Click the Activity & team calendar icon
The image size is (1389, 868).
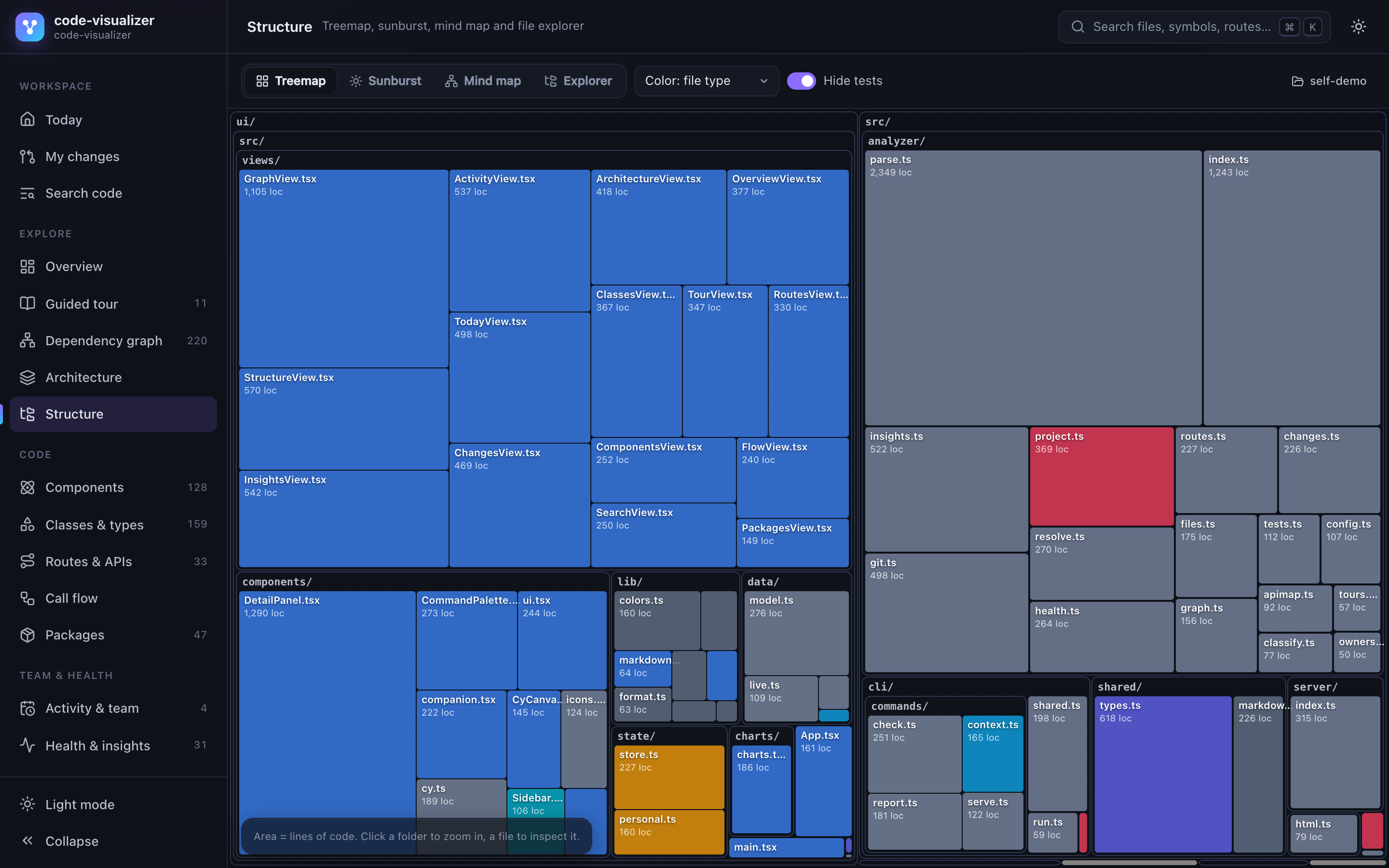coord(27,708)
